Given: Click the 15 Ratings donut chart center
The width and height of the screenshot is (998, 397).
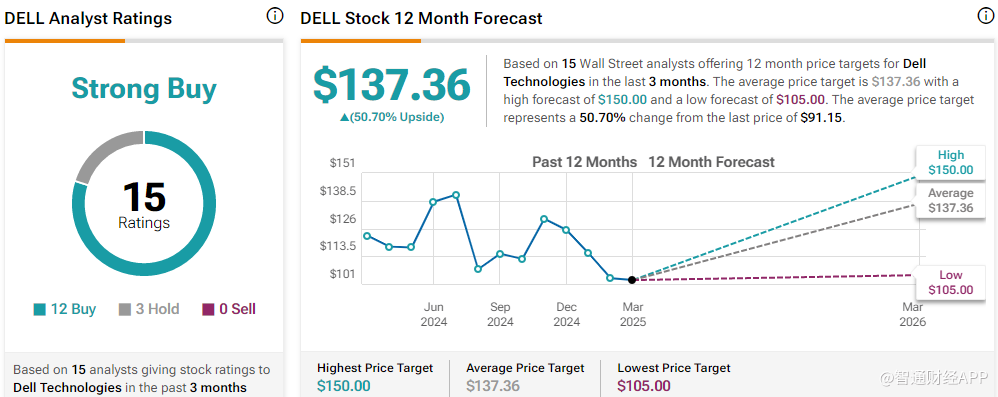Looking at the screenshot, I should (144, 204).
